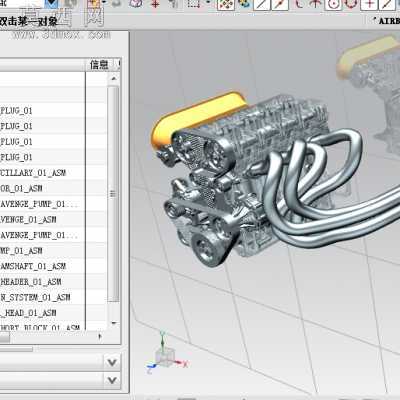Click the XYZ view triad in the viewport
The image size is (400, 400).
(x=167, y=353)
